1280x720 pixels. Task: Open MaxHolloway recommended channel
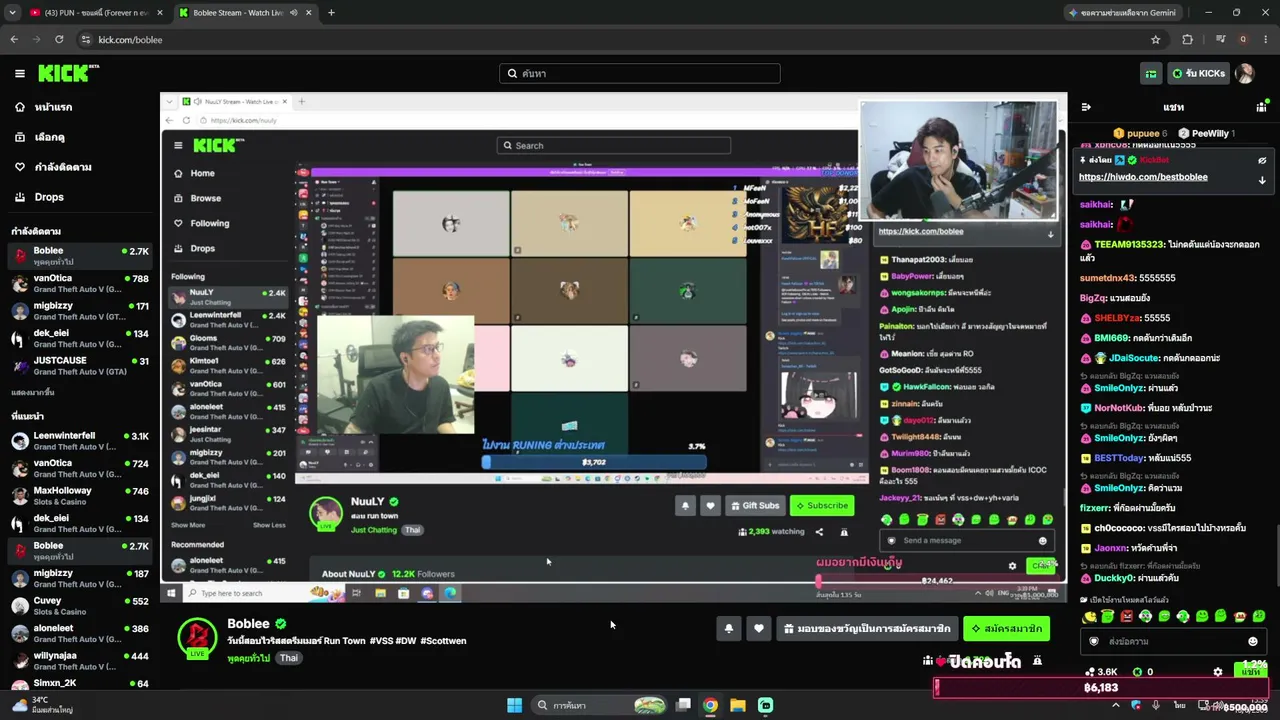[80, 496]
